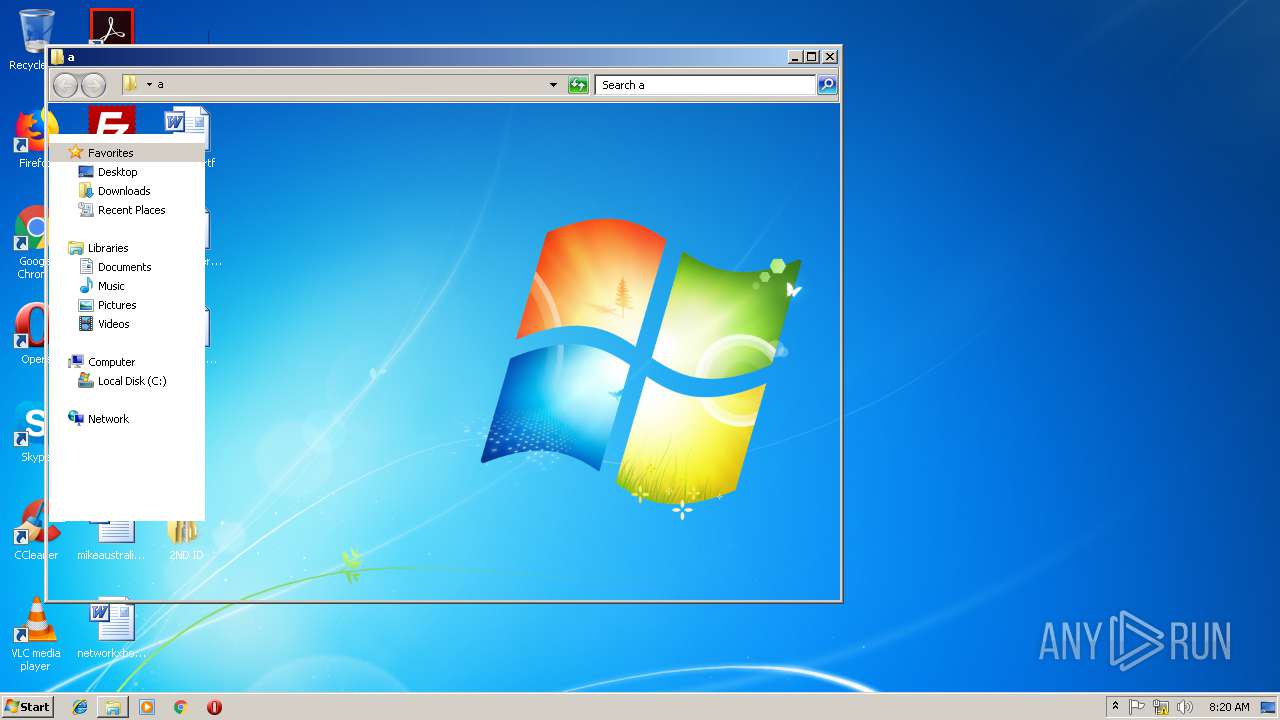
Task: Go forward with the Explorer forward arrow
Action: point(93,85)
